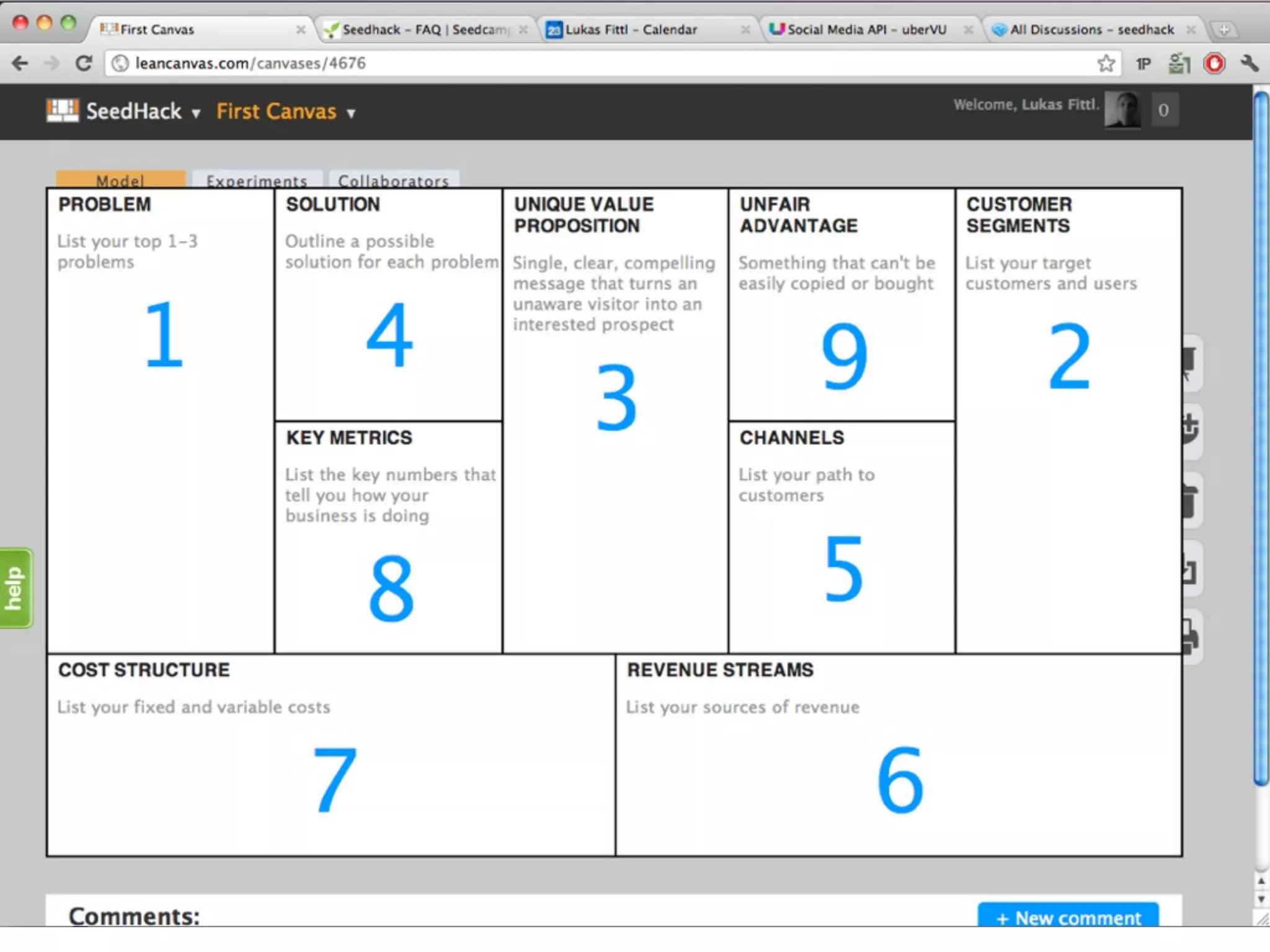1270x952 pixels.
Task: Click the user profile avatar thumbnail
Action: 1123,110
